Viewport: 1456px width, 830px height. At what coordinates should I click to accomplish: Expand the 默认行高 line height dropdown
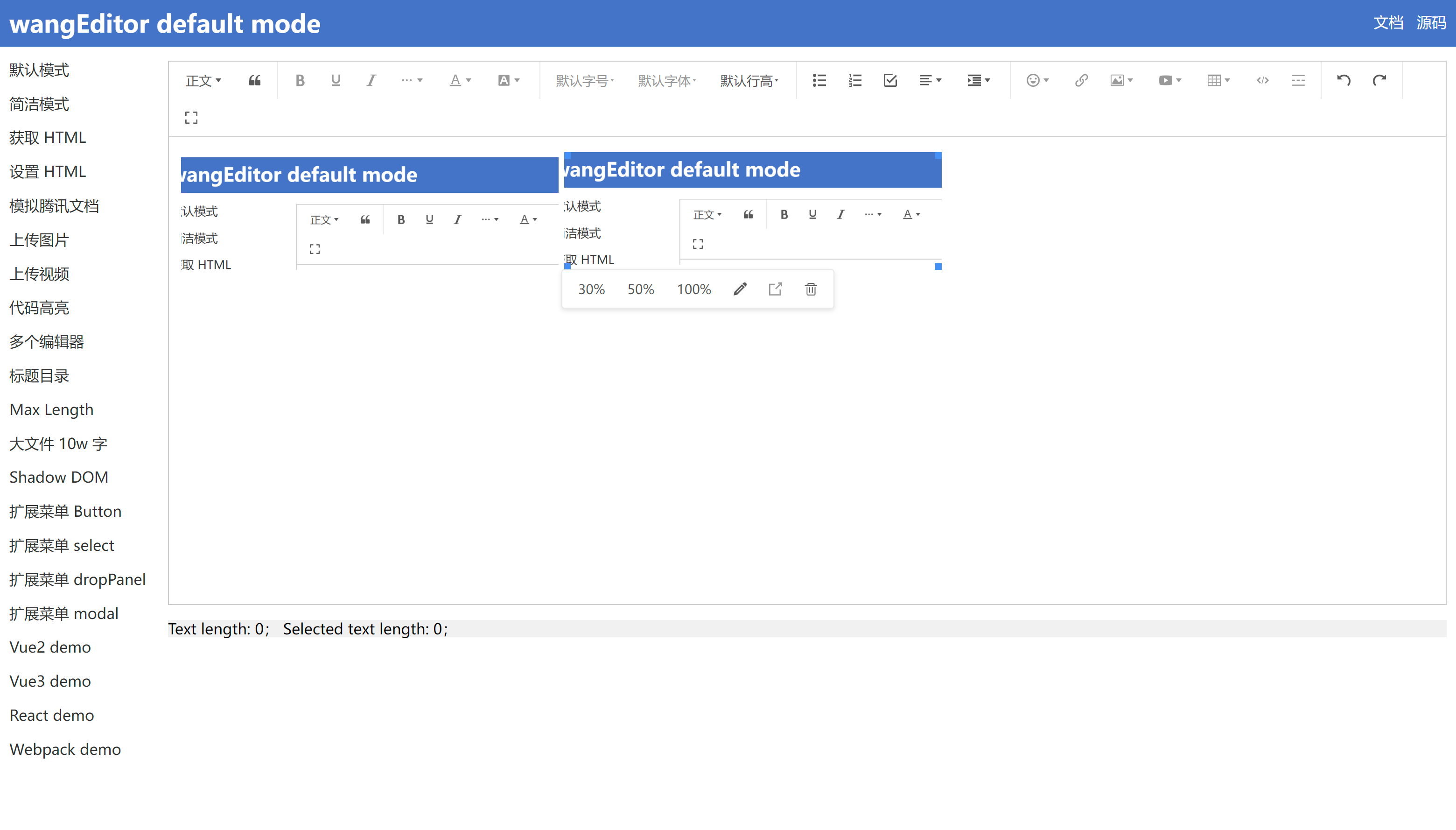749,80
